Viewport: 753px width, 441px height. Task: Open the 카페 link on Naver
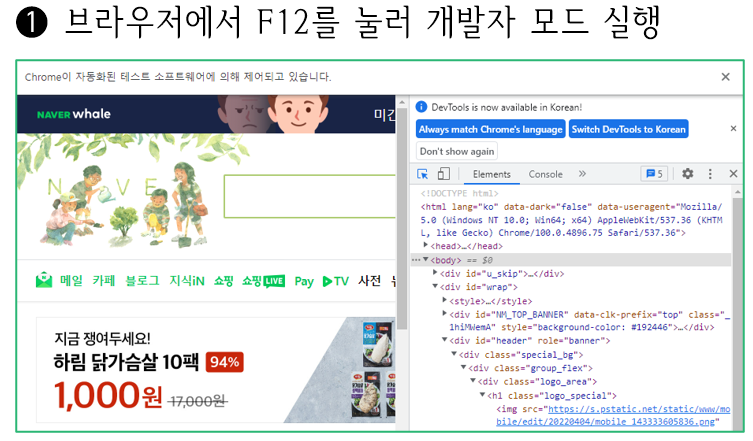pos(104,281)
